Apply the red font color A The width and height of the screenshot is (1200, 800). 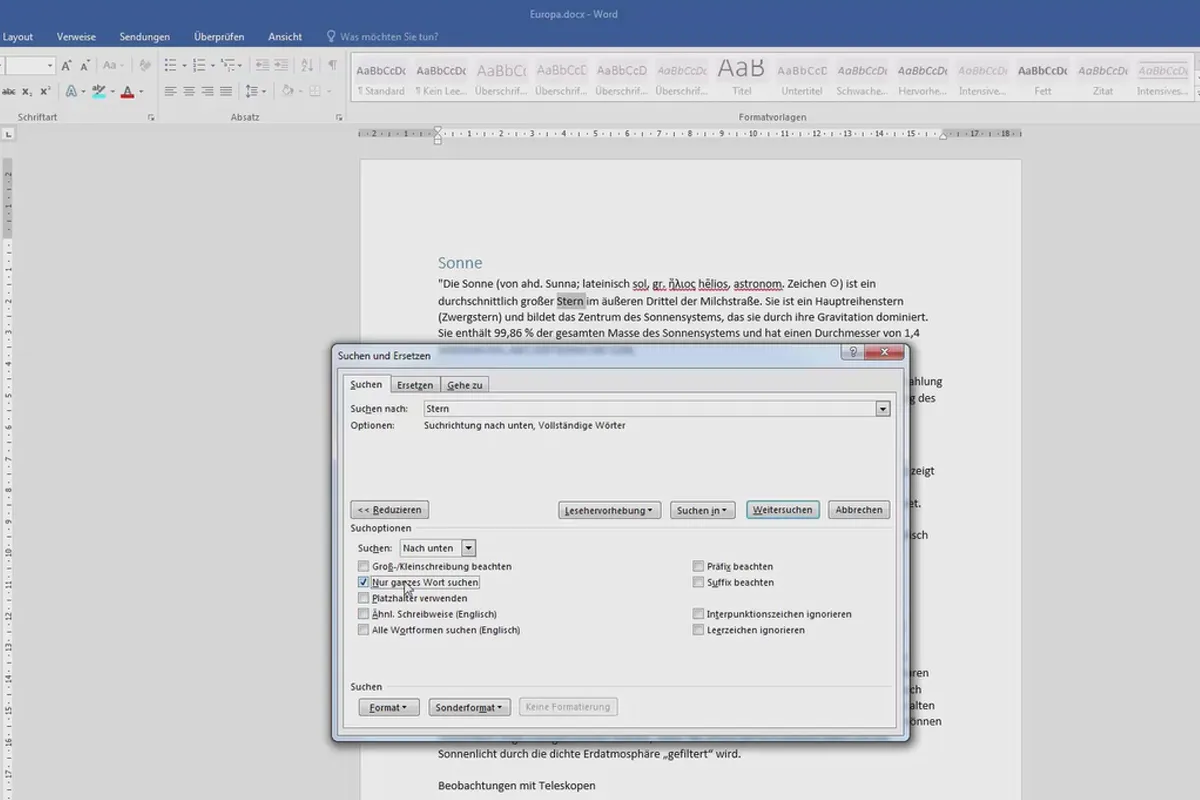click(127, 92)
